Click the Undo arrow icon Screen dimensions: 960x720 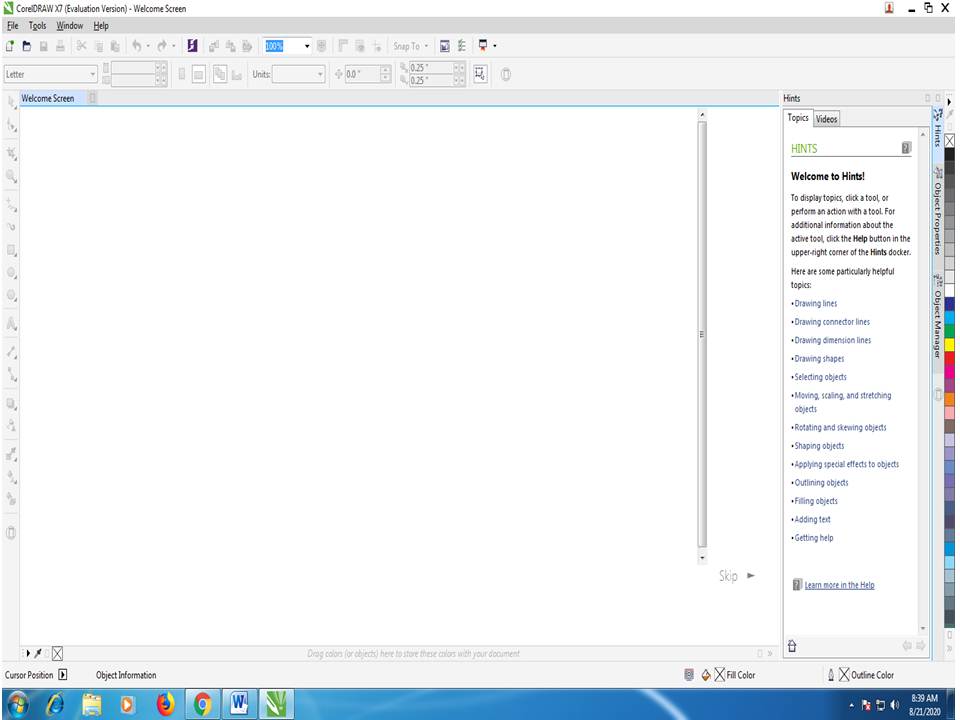[x=137, y=46]
